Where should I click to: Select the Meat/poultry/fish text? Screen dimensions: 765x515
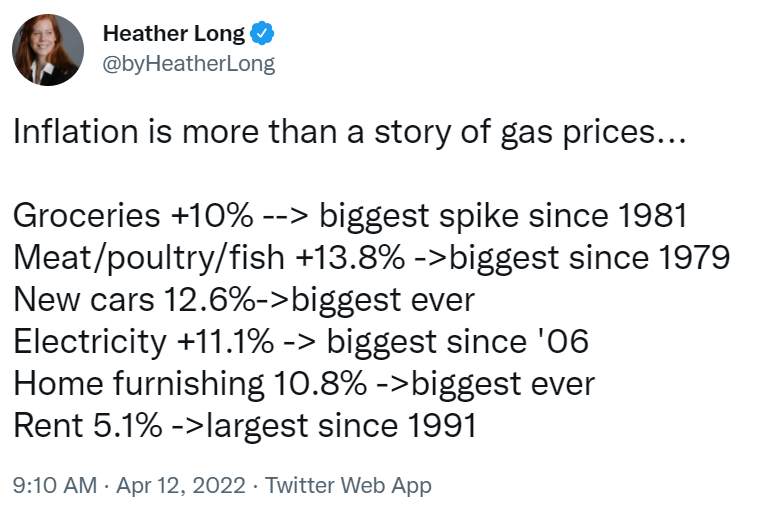coord(150,258)
